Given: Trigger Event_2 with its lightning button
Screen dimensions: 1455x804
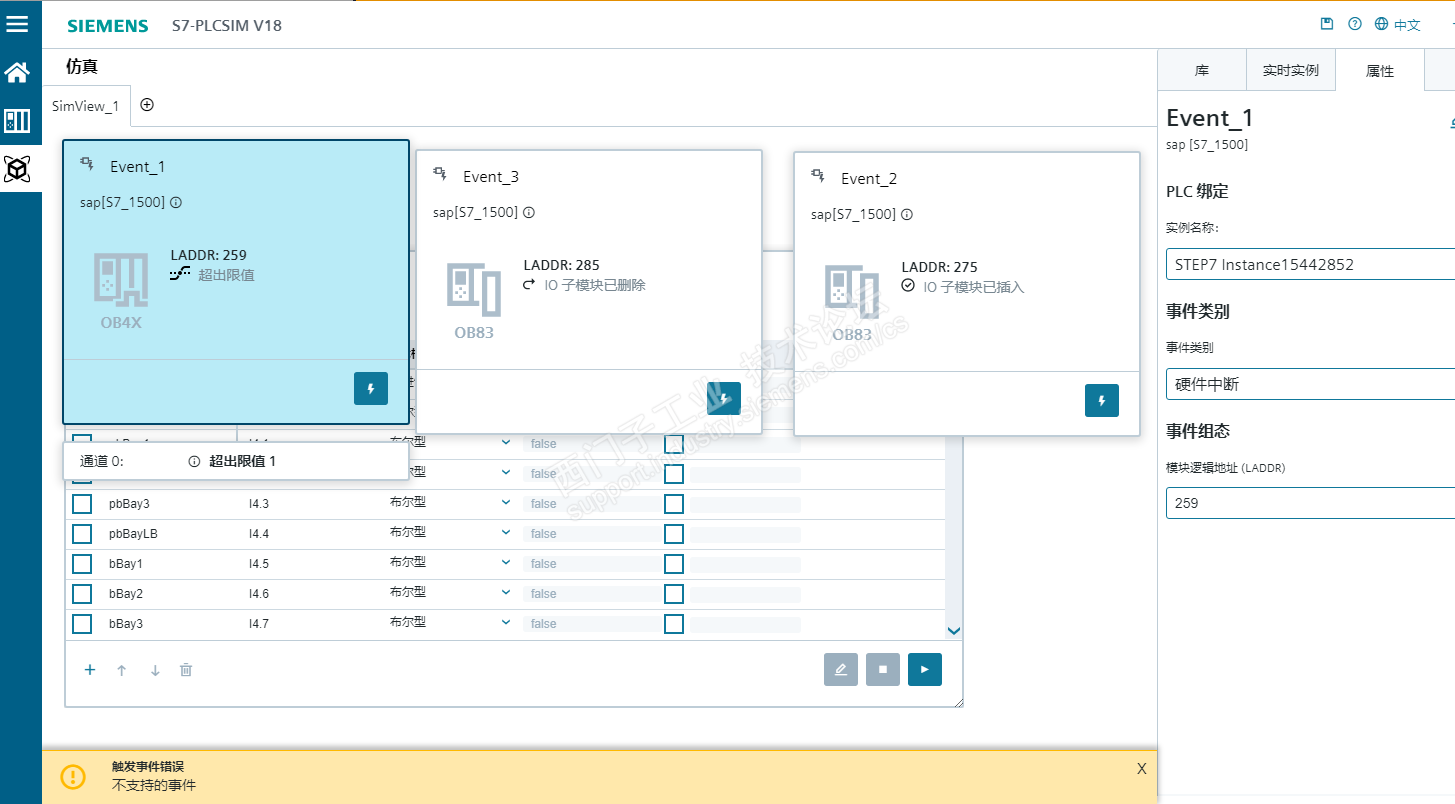Looking at the screenshot, I should click(x=1102, y=400).
